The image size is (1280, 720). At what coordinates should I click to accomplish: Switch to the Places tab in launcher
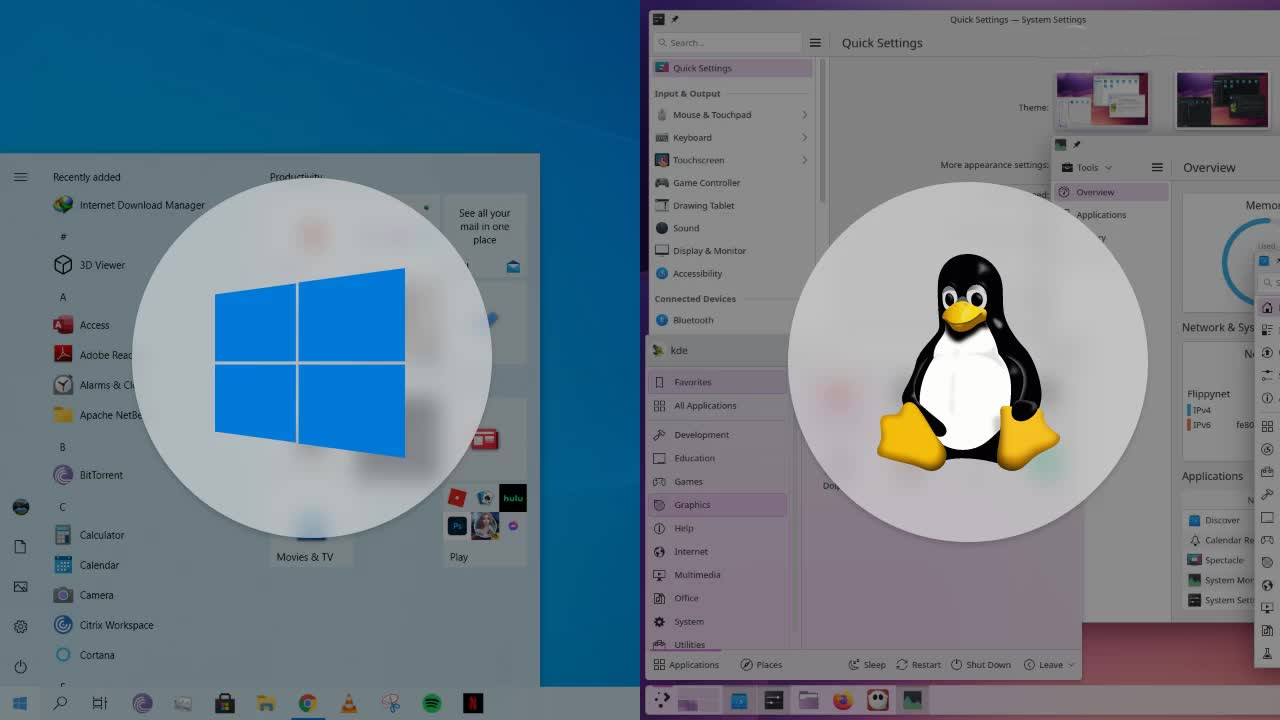(761, 665)
